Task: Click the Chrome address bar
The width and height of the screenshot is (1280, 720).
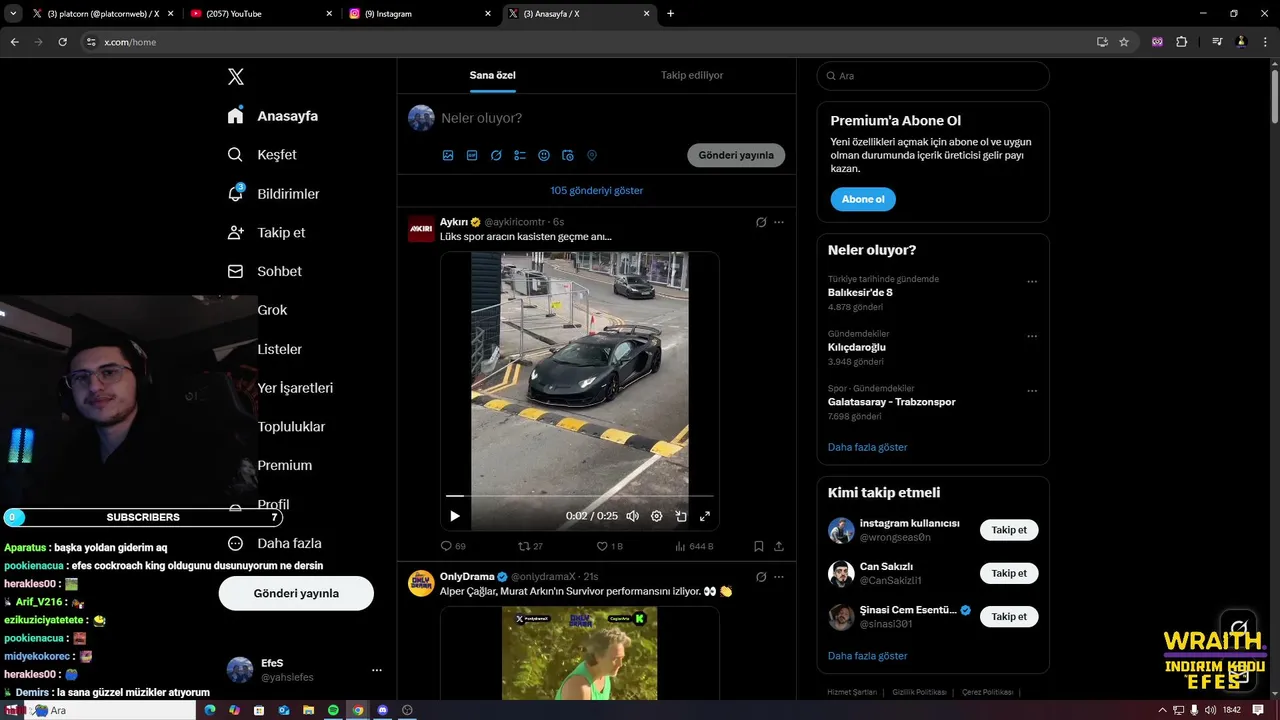Action: pyautogui.click(x=590, y=42)
